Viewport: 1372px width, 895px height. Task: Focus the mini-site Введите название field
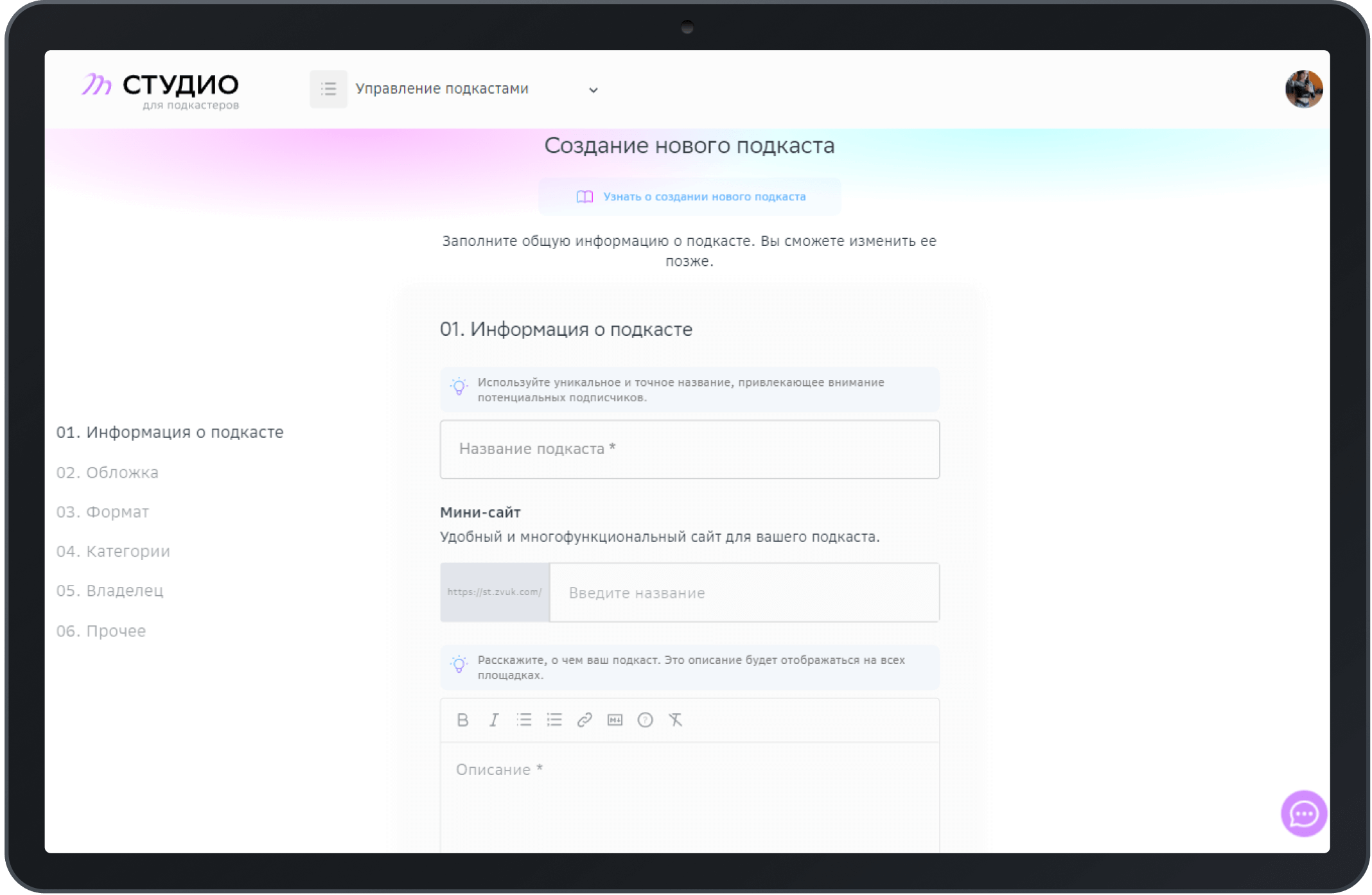point(744,593)
